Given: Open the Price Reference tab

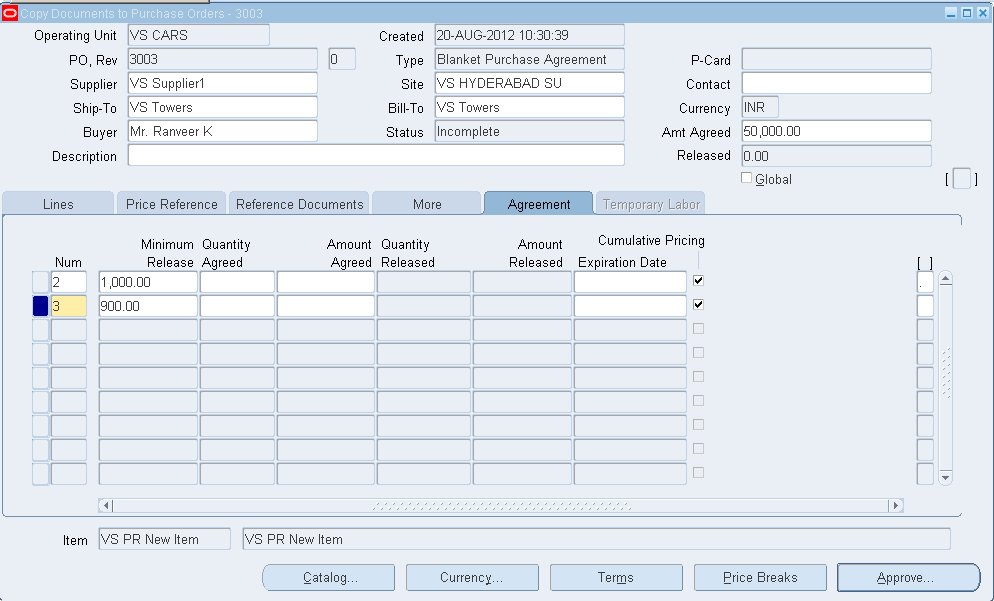Looking at the screenshot, I should pos(171,203).
